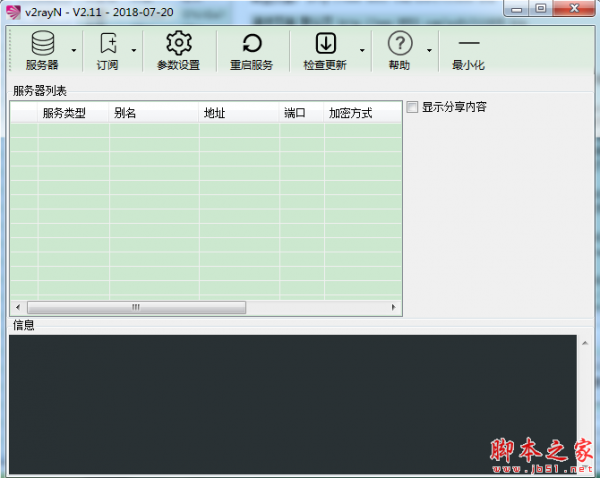Click the server list scroll-left arrow
The height and width of the screenshot is (478, 600).
[18, 307]
